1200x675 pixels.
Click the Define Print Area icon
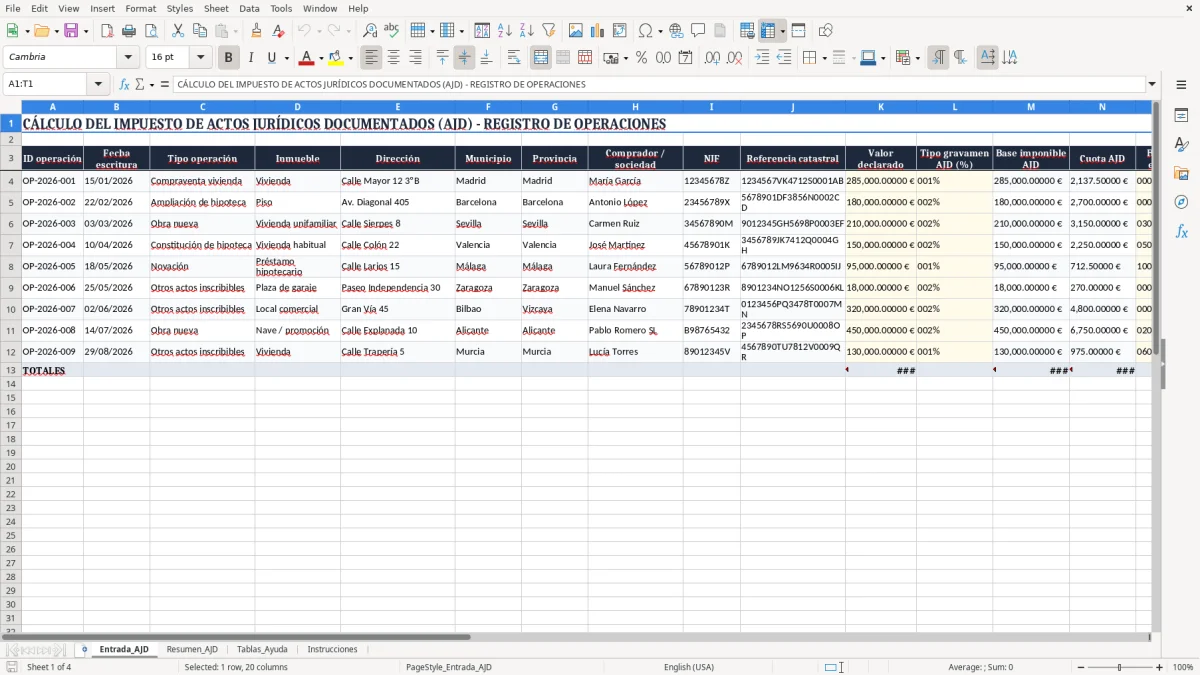tap(747, 31)
